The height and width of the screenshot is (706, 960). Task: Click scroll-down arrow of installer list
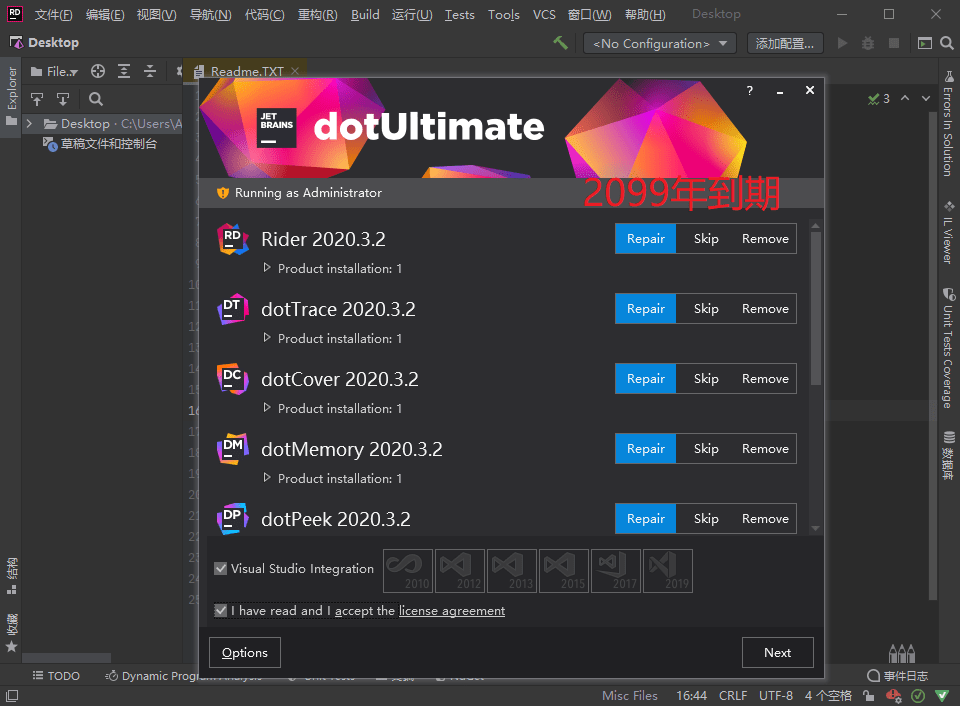[816, 528]
